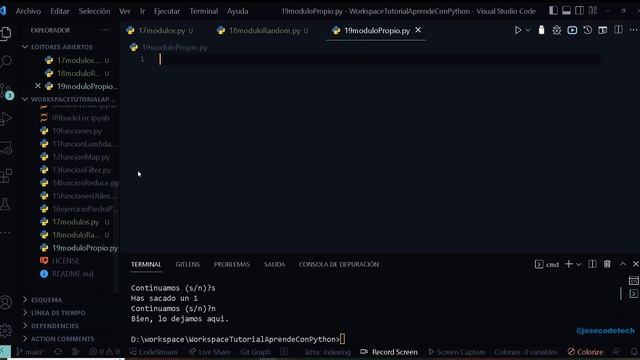Screen dimensions: 640x360
Task: Run the Python file with play button
Action: click(x=518, y=30)
